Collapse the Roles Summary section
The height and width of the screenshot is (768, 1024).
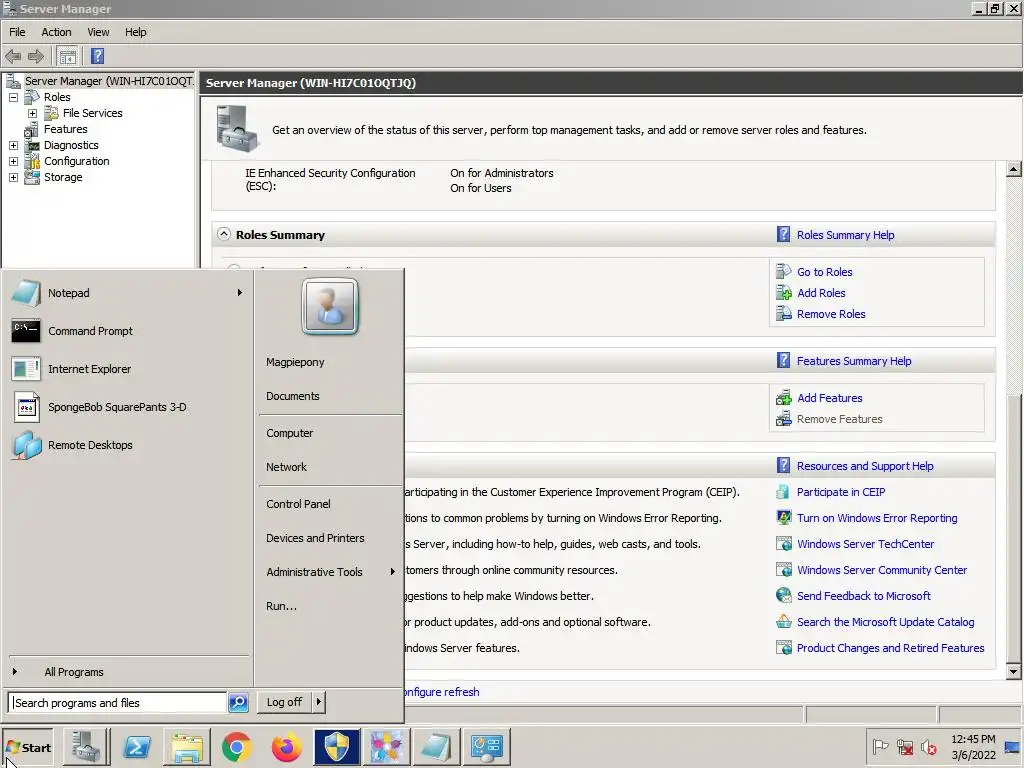click(223, 234)
